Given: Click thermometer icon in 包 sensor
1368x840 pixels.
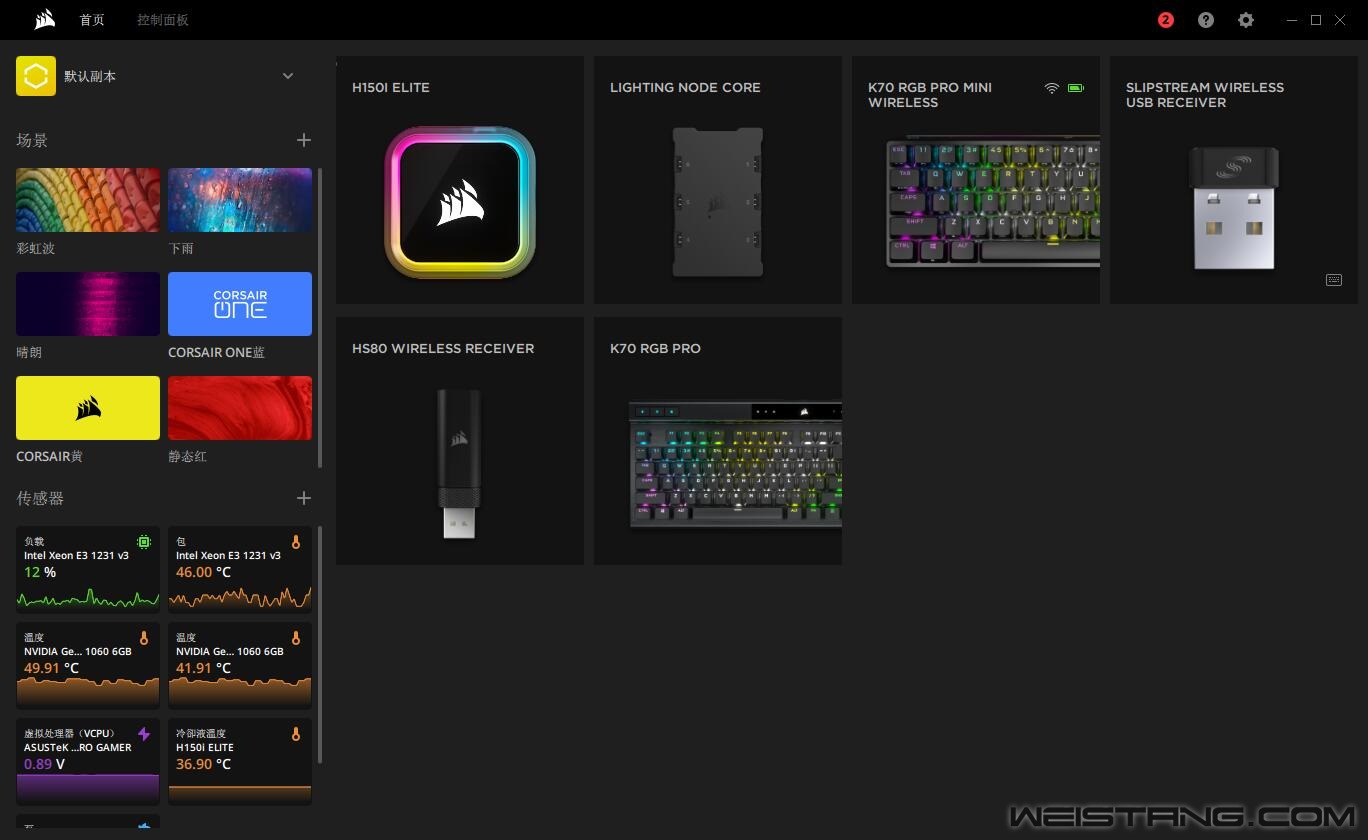Looking at the screenshot, I should point(296,542).
